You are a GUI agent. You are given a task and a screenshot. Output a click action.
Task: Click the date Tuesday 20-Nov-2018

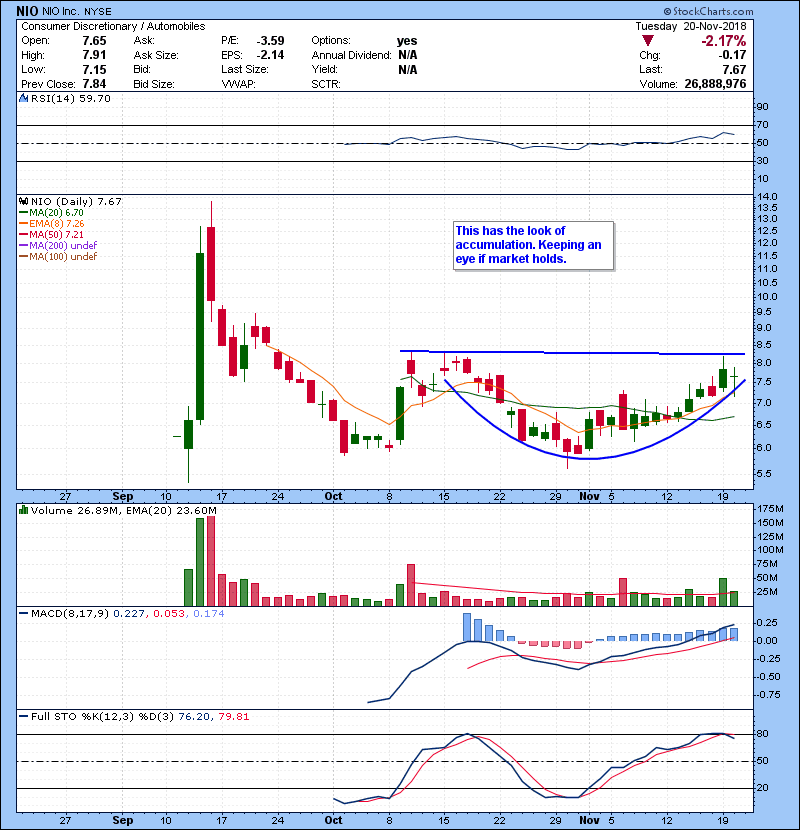click(x=691, y=26)
